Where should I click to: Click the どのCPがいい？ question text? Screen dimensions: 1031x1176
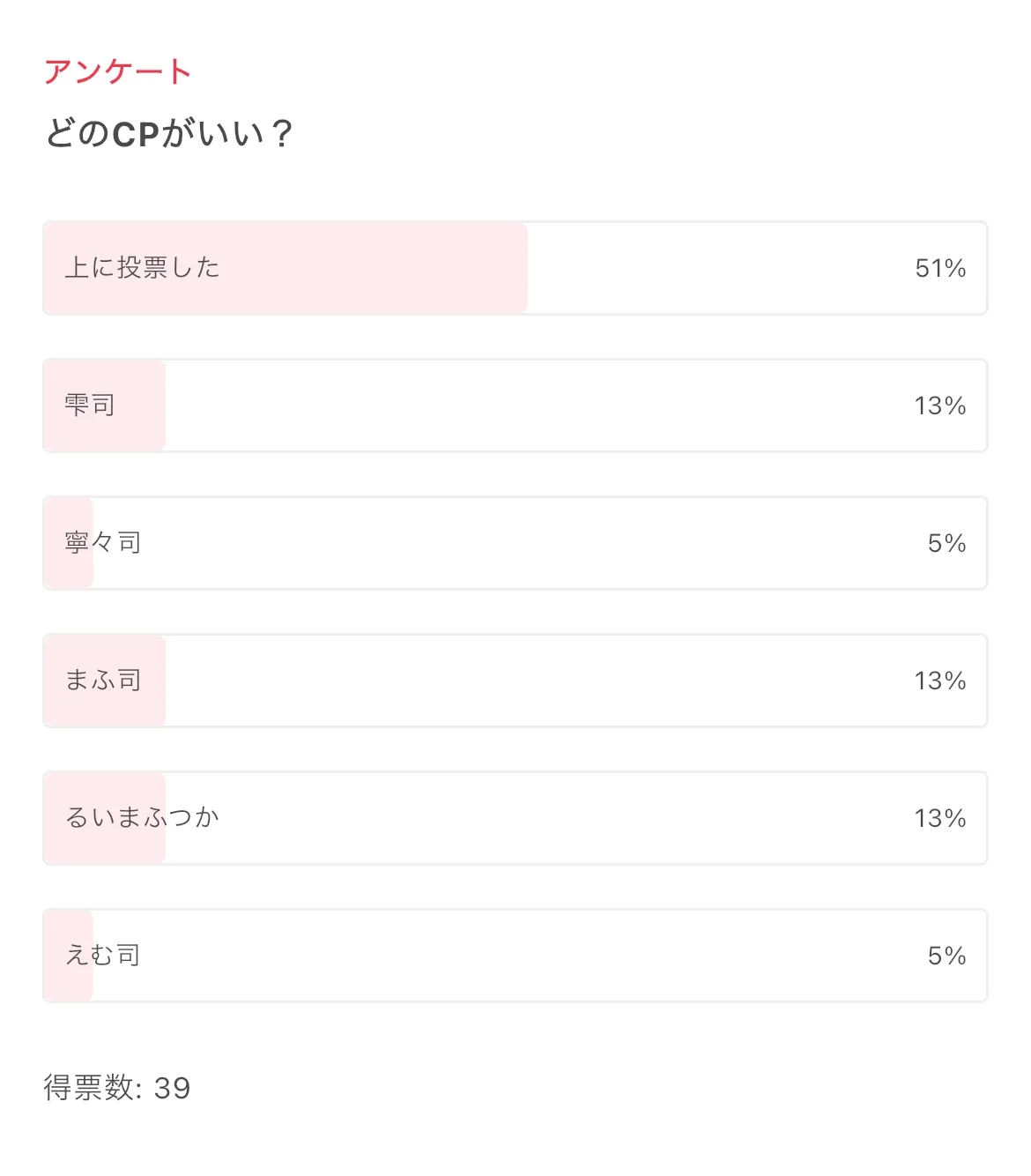[x=168, y=134]
